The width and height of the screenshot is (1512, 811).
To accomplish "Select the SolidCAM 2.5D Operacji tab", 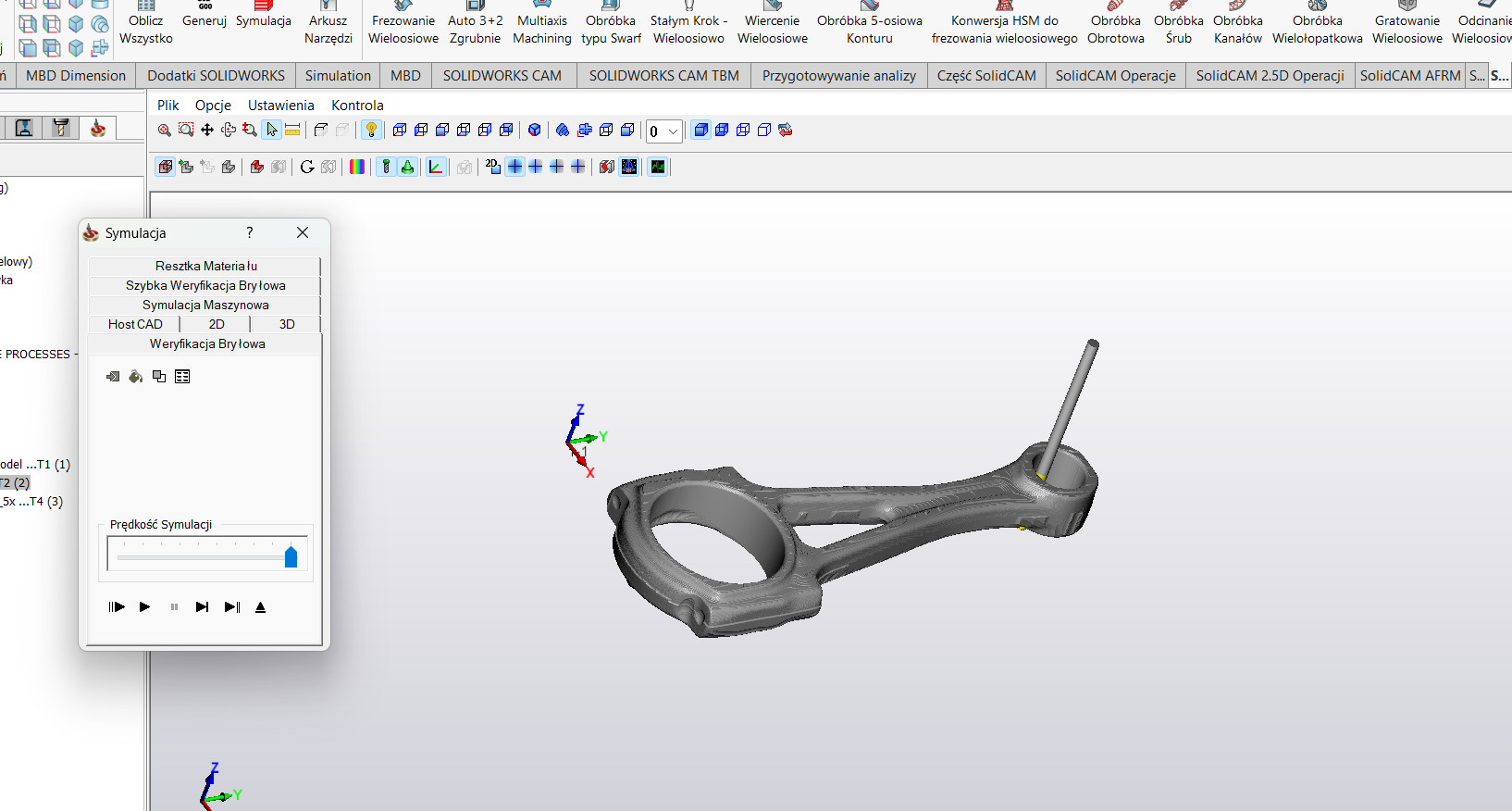I will point(1270,76).
